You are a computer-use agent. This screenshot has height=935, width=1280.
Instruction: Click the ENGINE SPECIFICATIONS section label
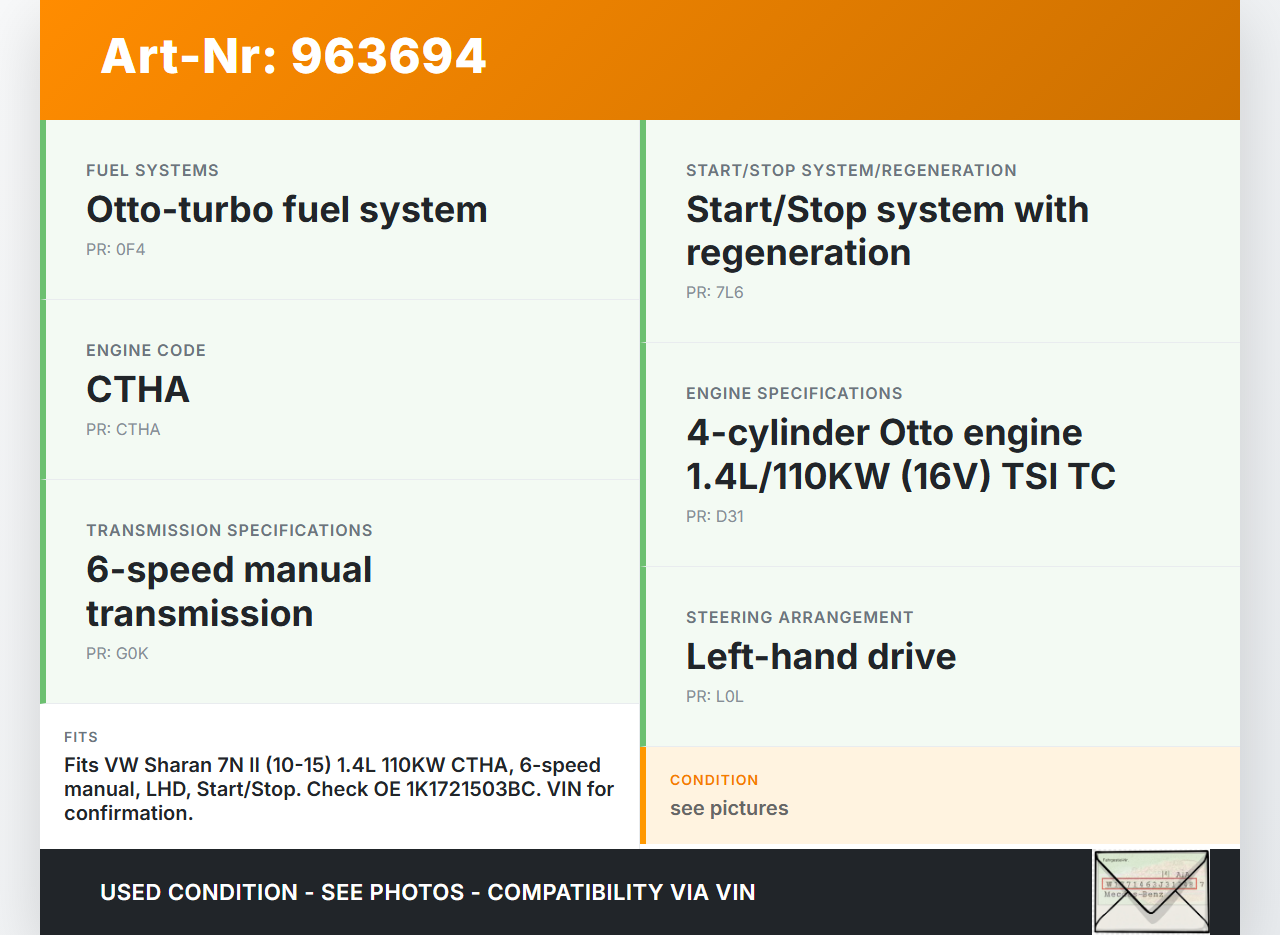[794, 394]
